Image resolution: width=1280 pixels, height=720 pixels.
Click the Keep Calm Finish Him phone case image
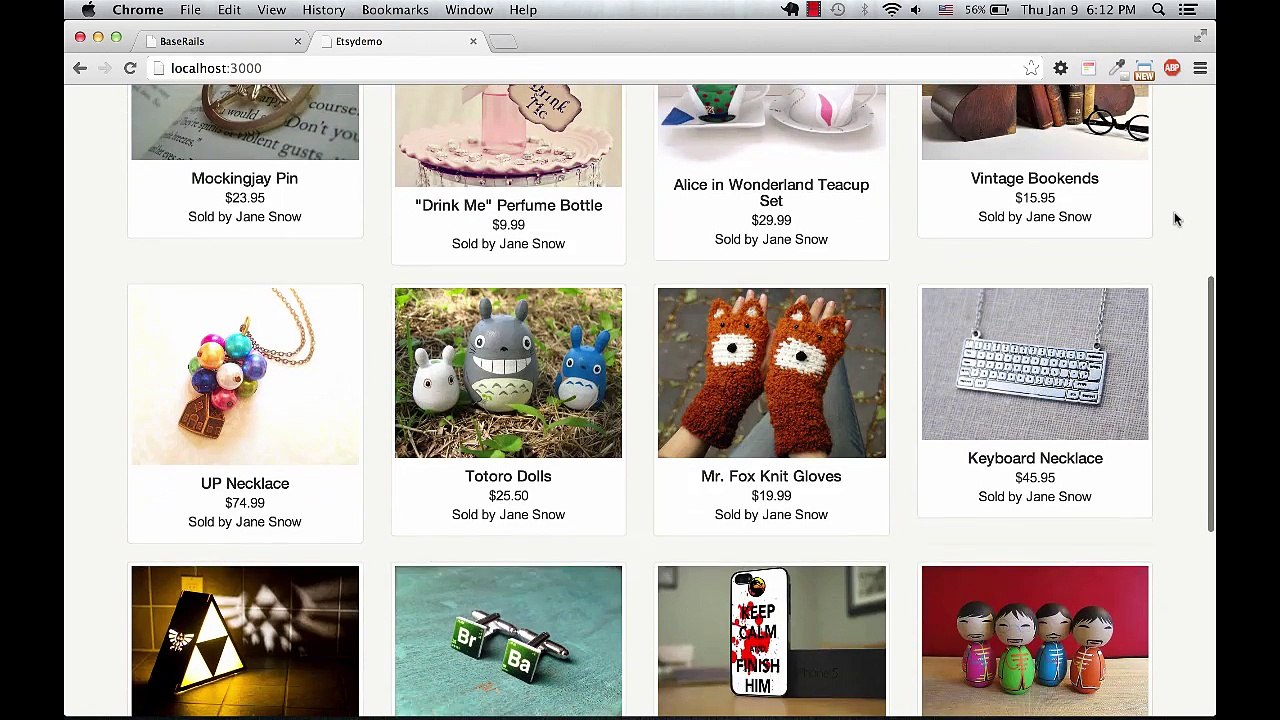tap(771, 641)
